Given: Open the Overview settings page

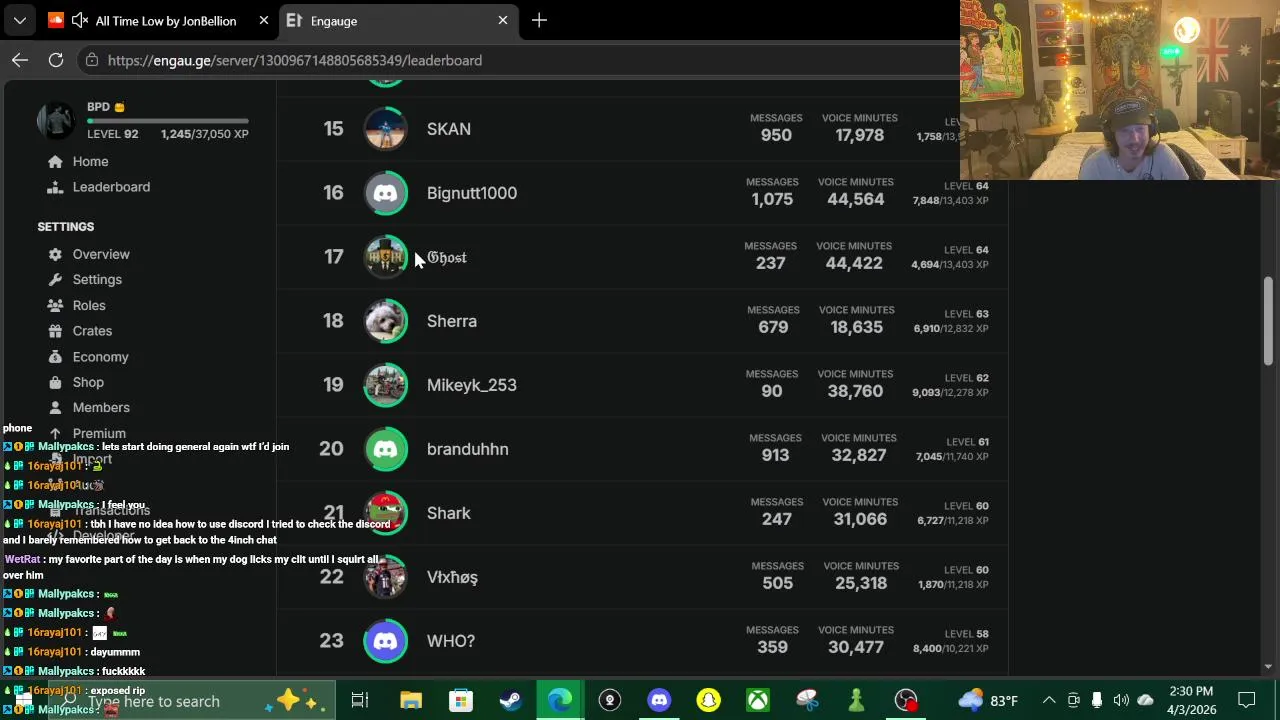Looking at the screenshot, I should (x=101, y=254).
